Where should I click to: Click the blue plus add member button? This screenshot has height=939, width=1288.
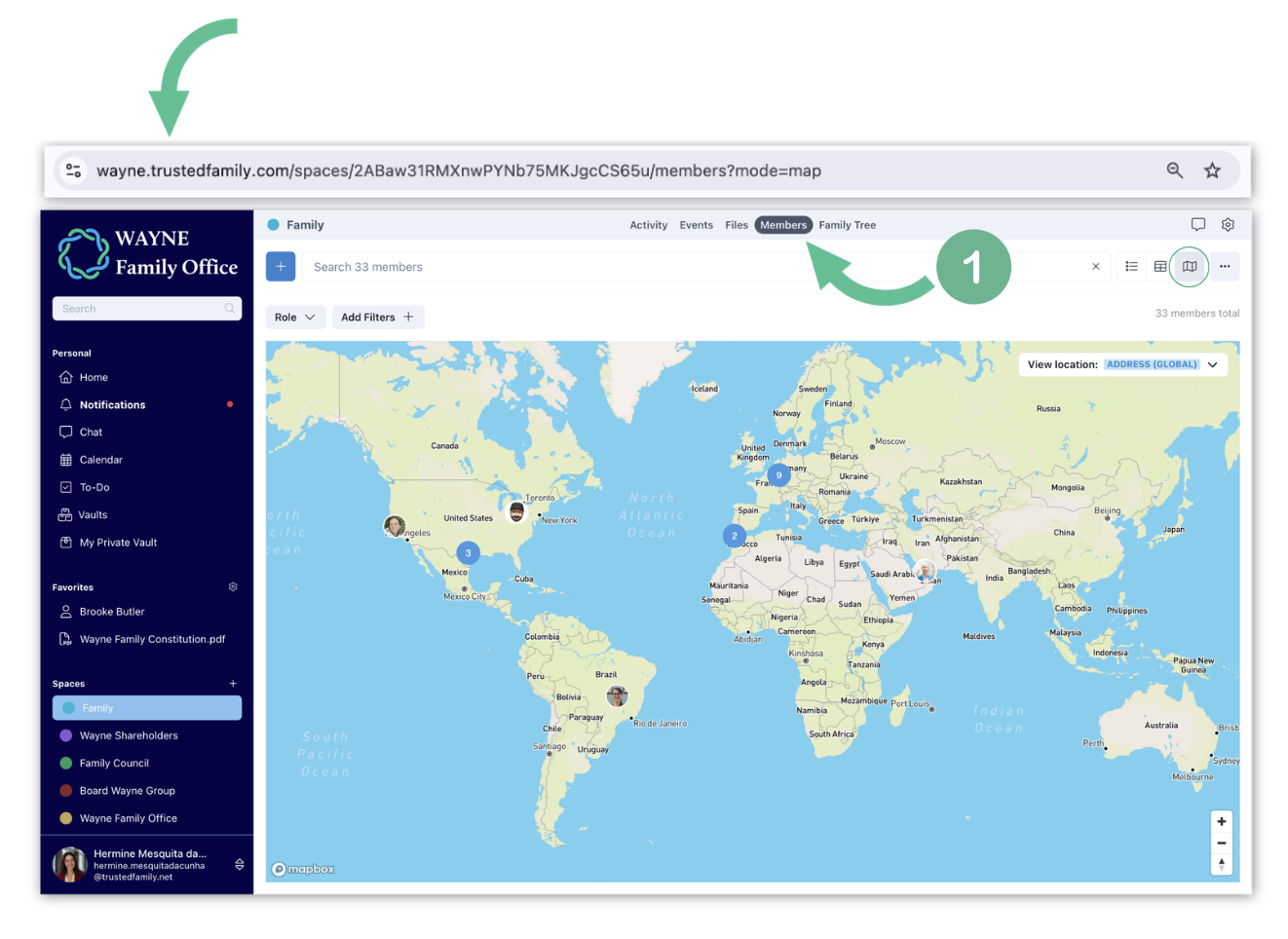point(281,267)
